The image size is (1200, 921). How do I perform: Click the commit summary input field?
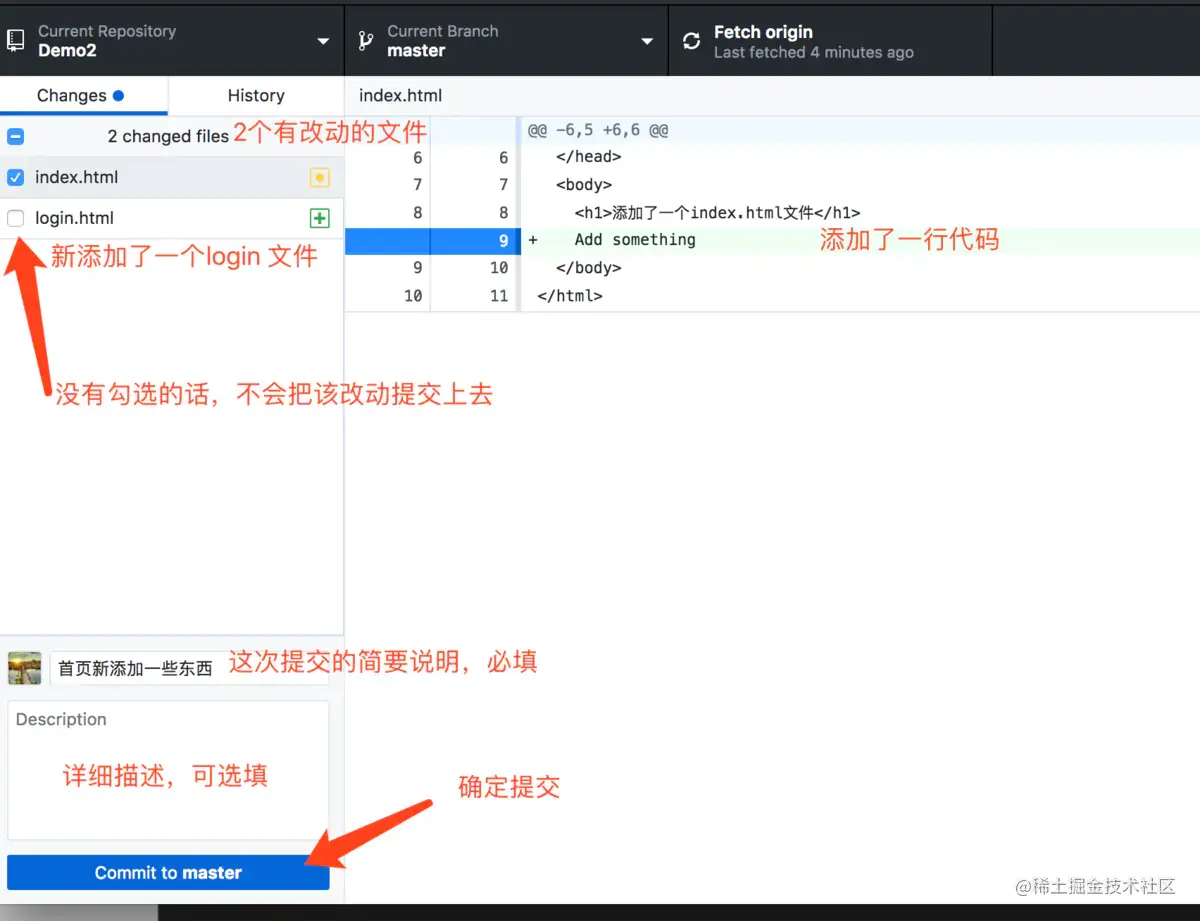point(189,668)
